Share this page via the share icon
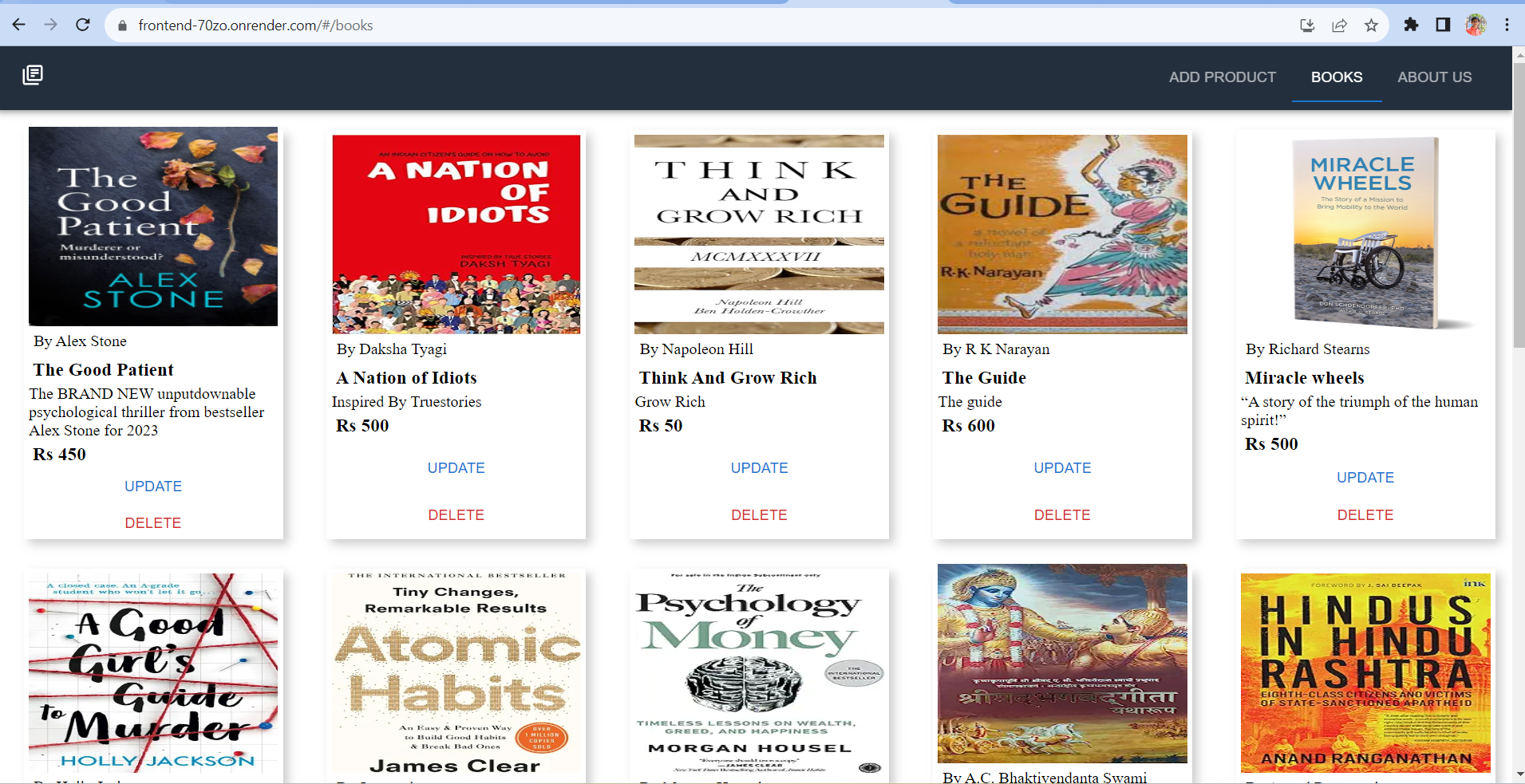Viewport: 1525px width, 784px height. tap(1339, 26)
